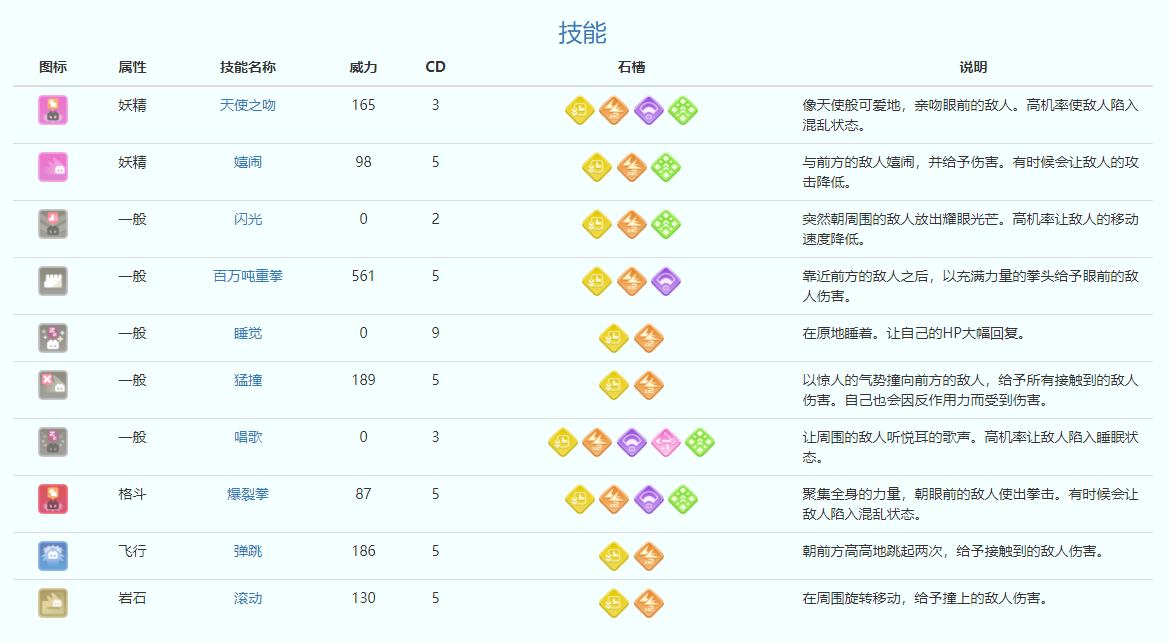
Task: Click the pink skill icon in the 嬉闹 row
Action: point(53,167)
